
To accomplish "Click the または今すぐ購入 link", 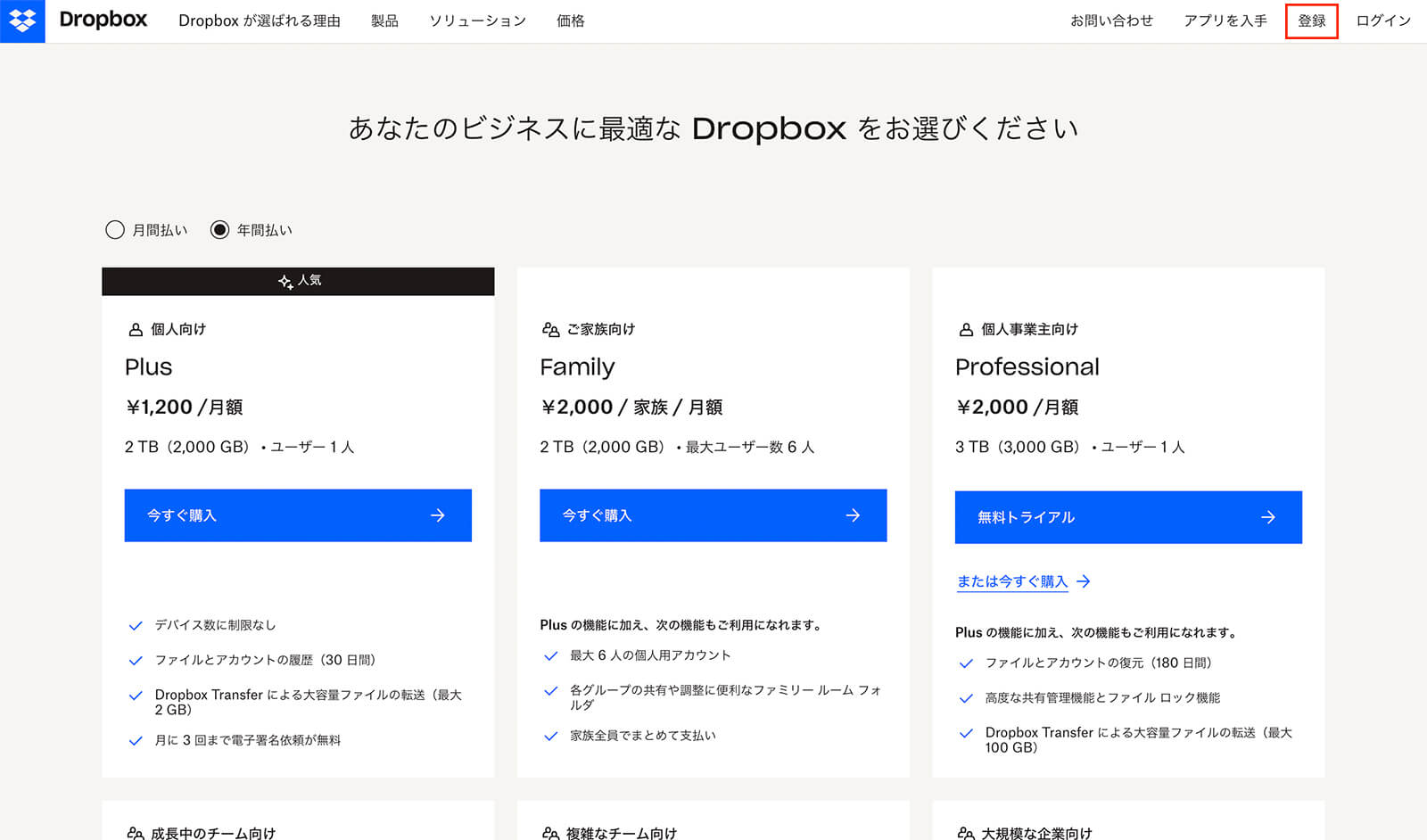I will tap(1012, 581).
